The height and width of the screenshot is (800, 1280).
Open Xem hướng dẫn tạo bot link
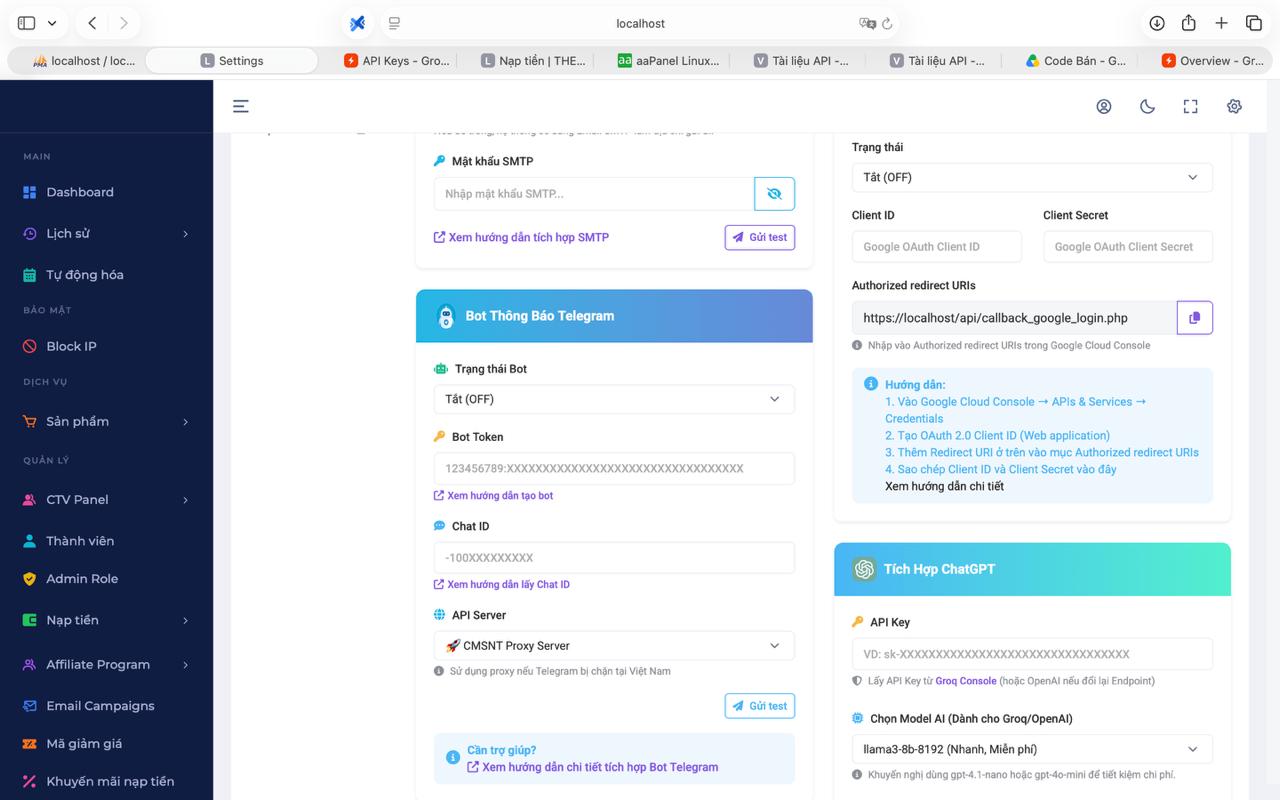coord(493,496)
